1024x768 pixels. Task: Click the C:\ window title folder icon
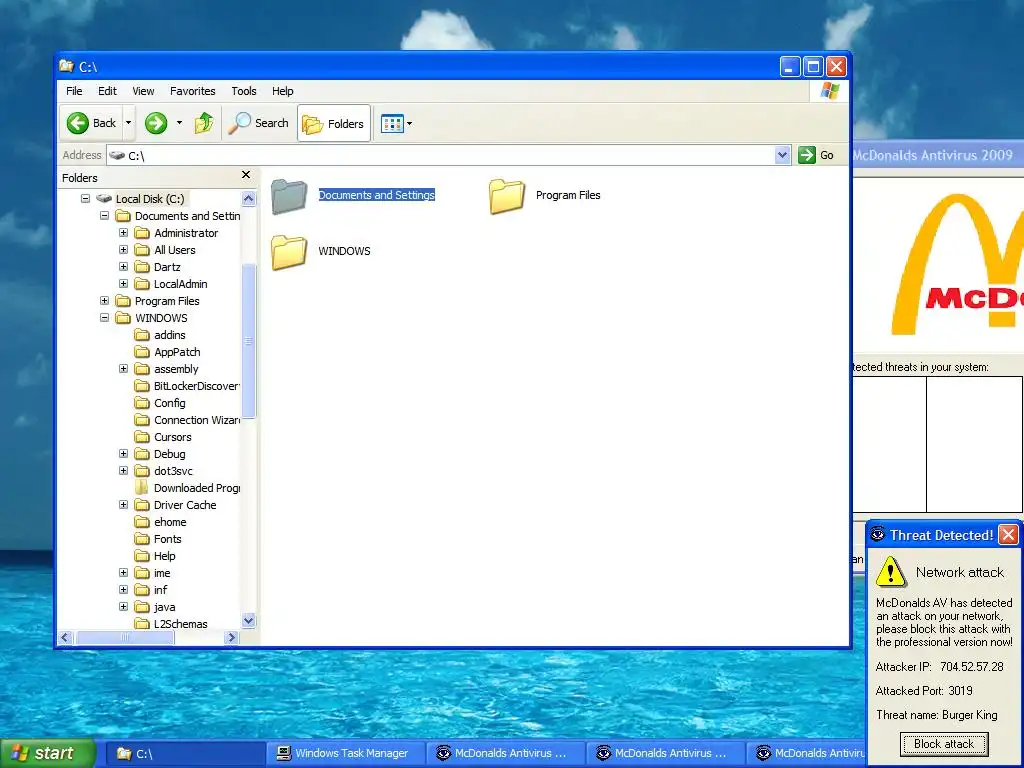click(x=67, y=65)
